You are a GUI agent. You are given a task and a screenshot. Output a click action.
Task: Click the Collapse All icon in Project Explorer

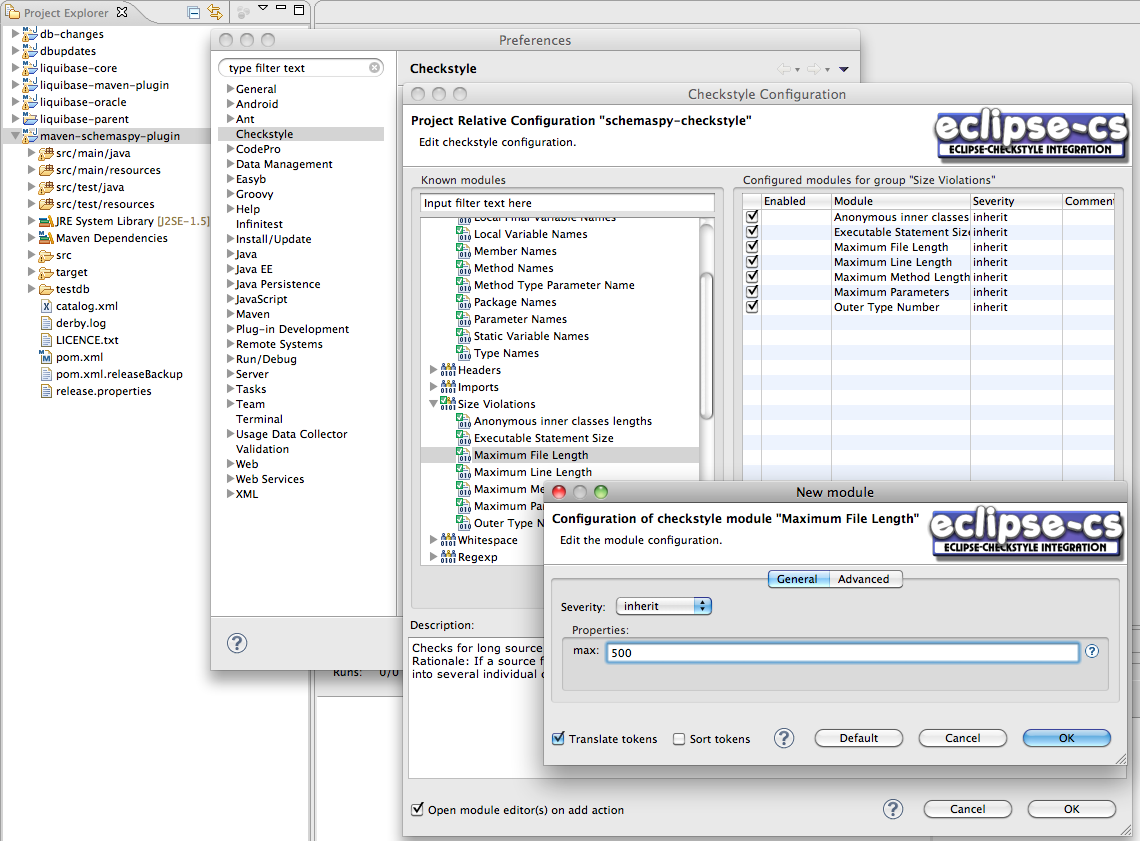(193, 12)
